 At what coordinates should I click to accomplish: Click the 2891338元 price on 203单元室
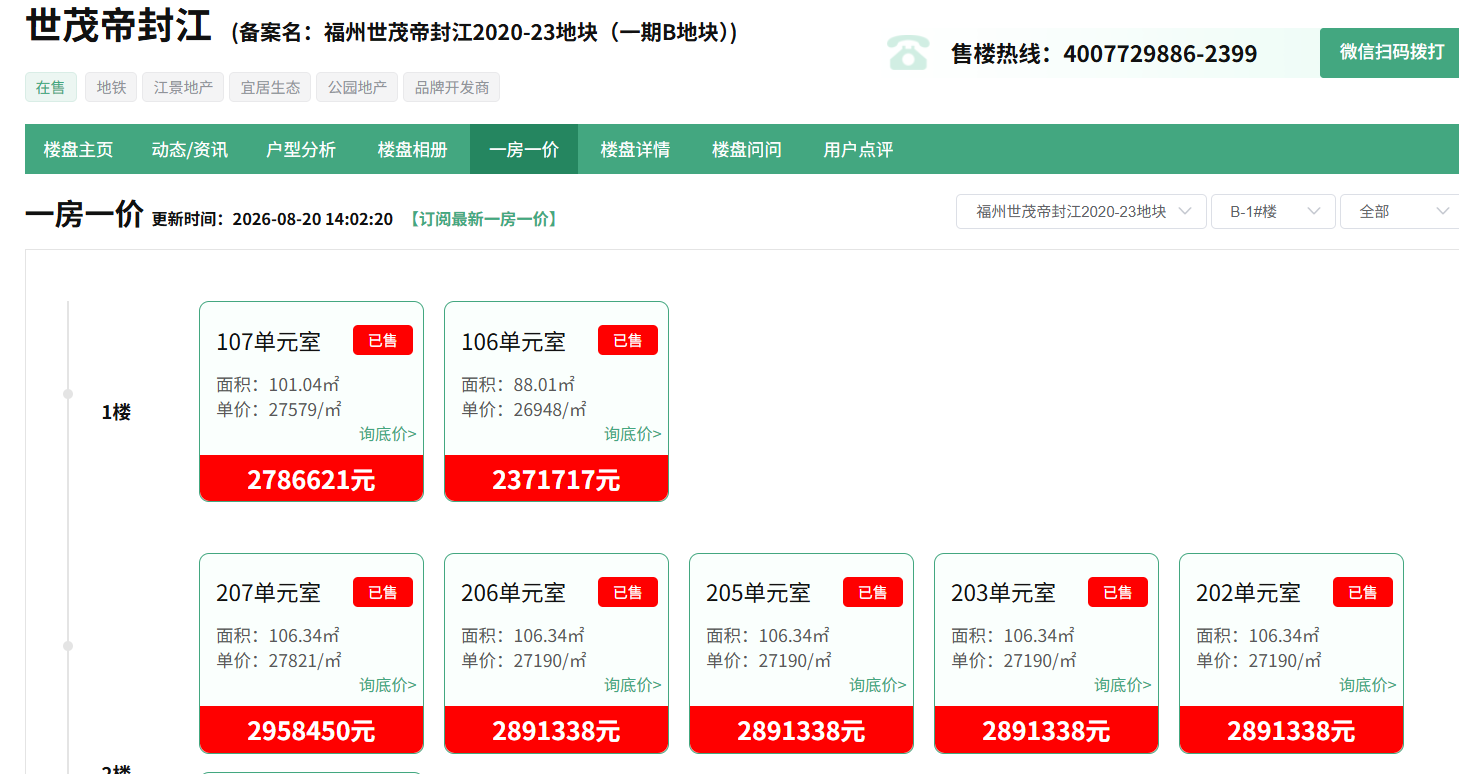coord(1047,730)
